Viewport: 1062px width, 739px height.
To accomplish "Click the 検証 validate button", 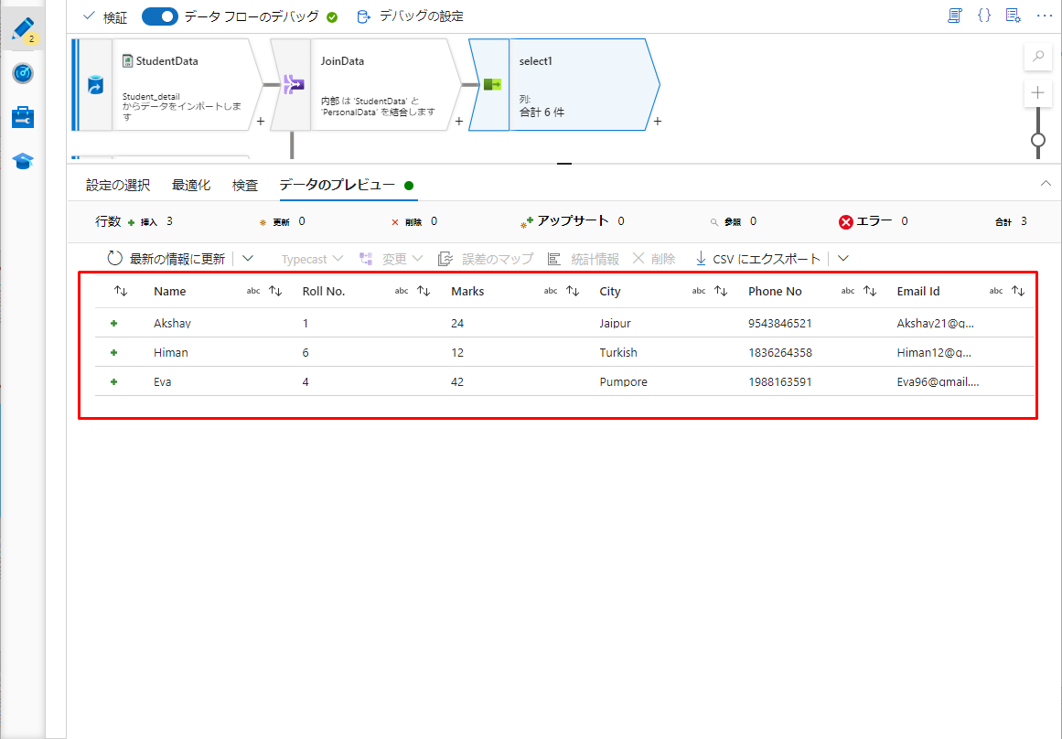I will (x=105, y=17).
